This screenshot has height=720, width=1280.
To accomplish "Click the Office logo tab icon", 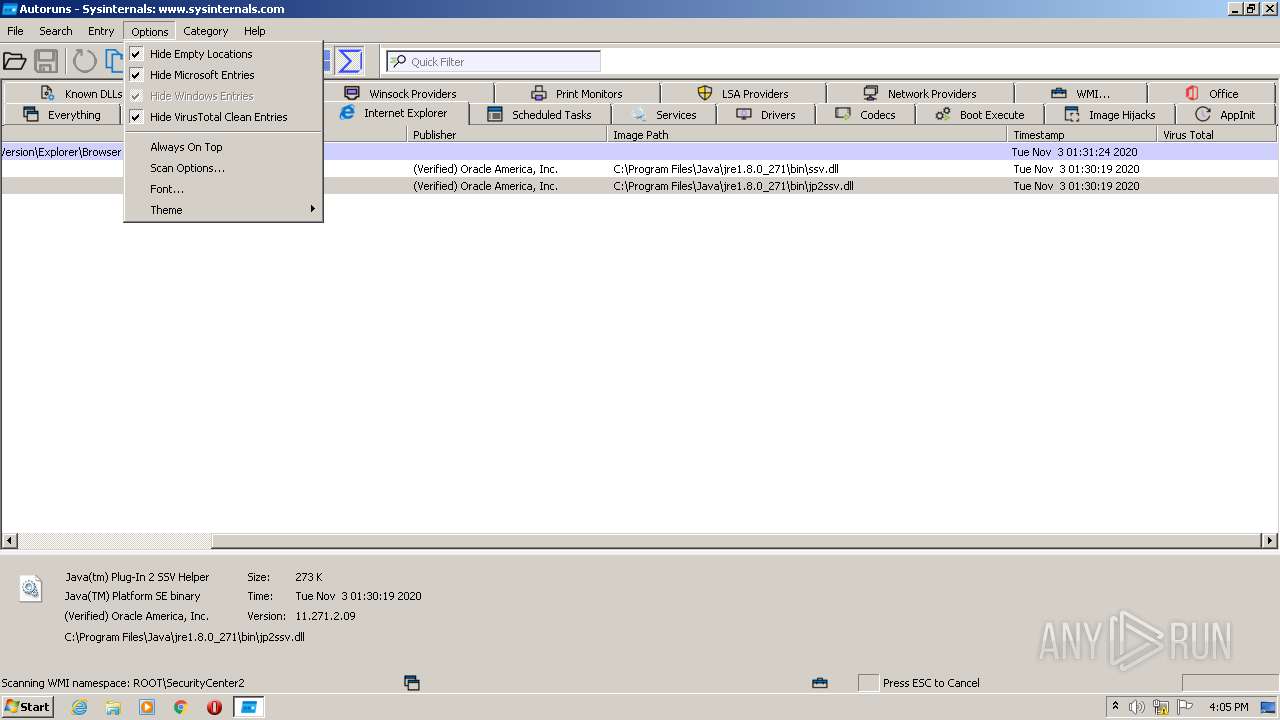I will (x=1192, y=93).
